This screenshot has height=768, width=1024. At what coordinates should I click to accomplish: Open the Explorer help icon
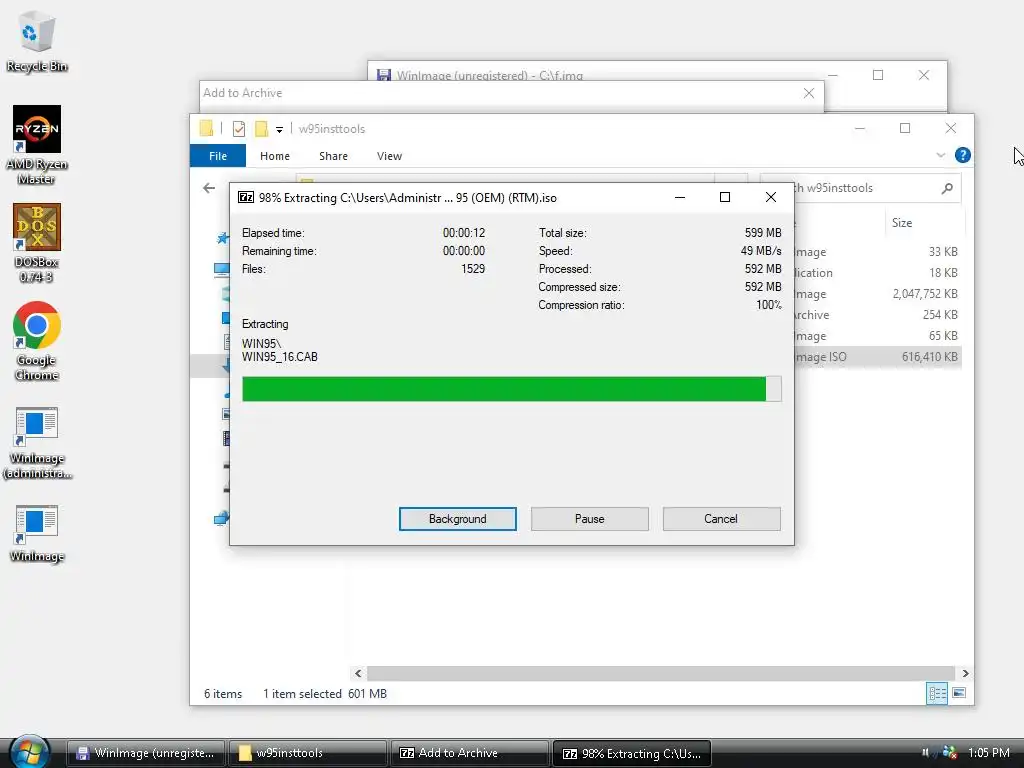962,155
